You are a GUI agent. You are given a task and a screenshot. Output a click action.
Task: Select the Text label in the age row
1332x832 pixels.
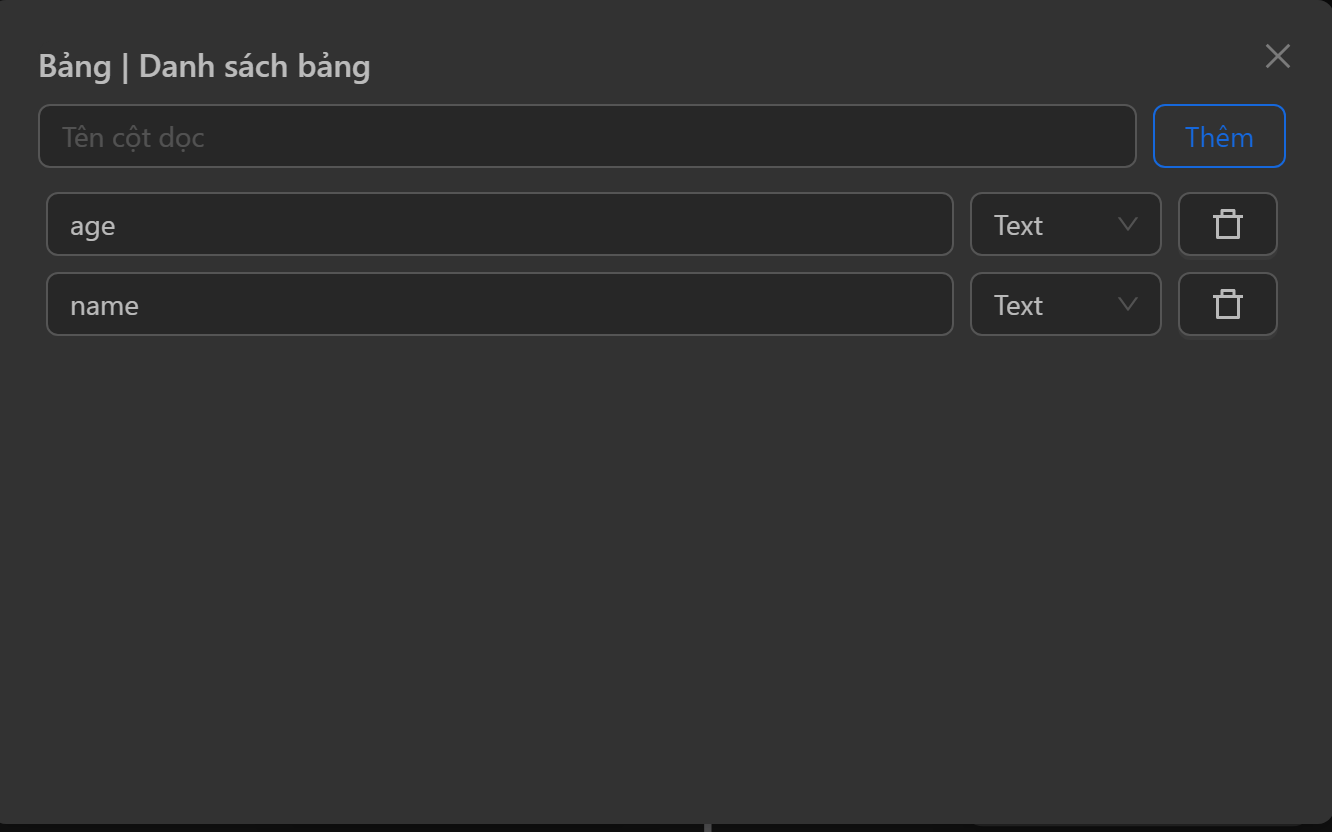coord(1018,226)
